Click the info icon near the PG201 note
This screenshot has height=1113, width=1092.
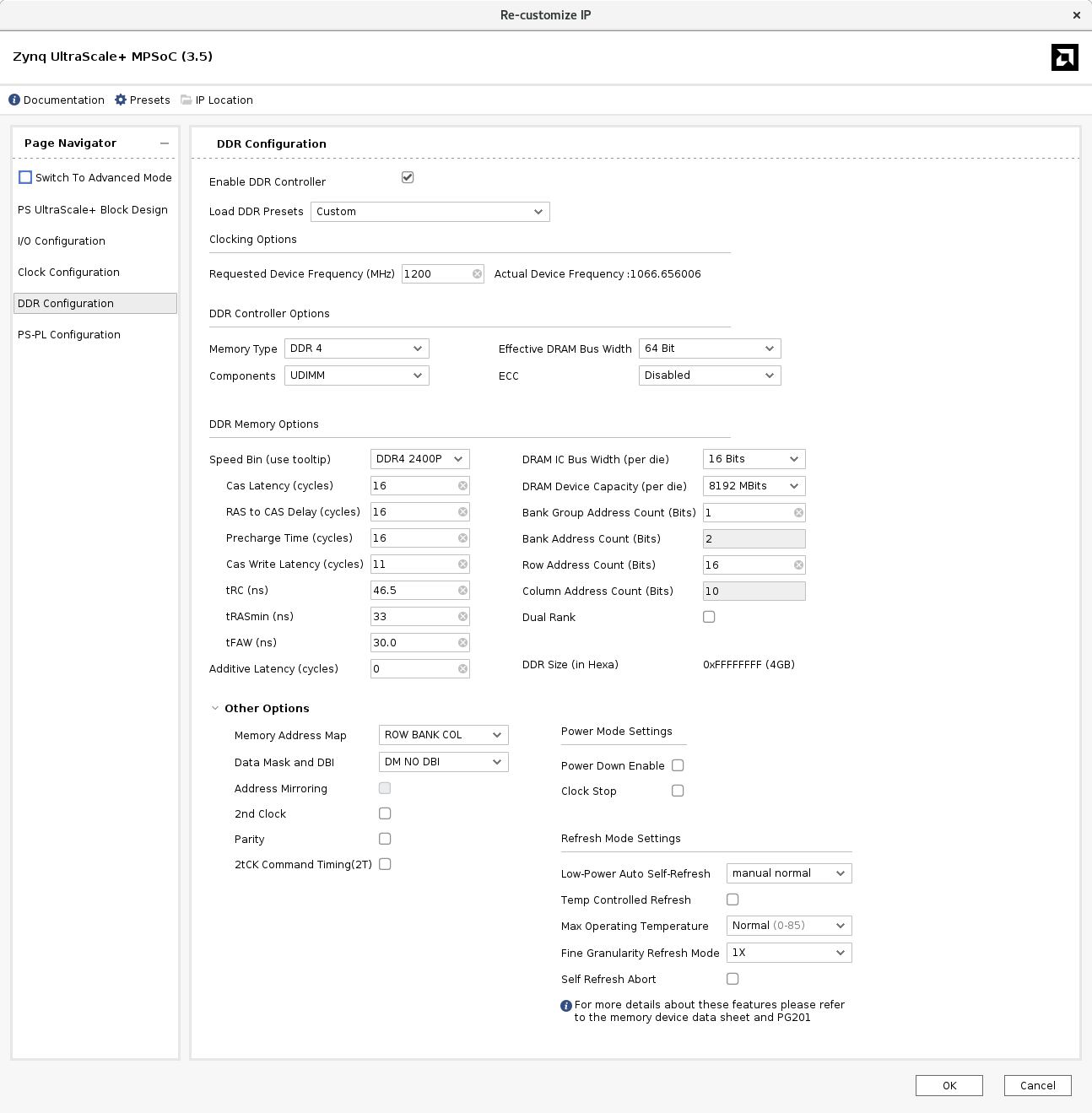click(565, 1004)
